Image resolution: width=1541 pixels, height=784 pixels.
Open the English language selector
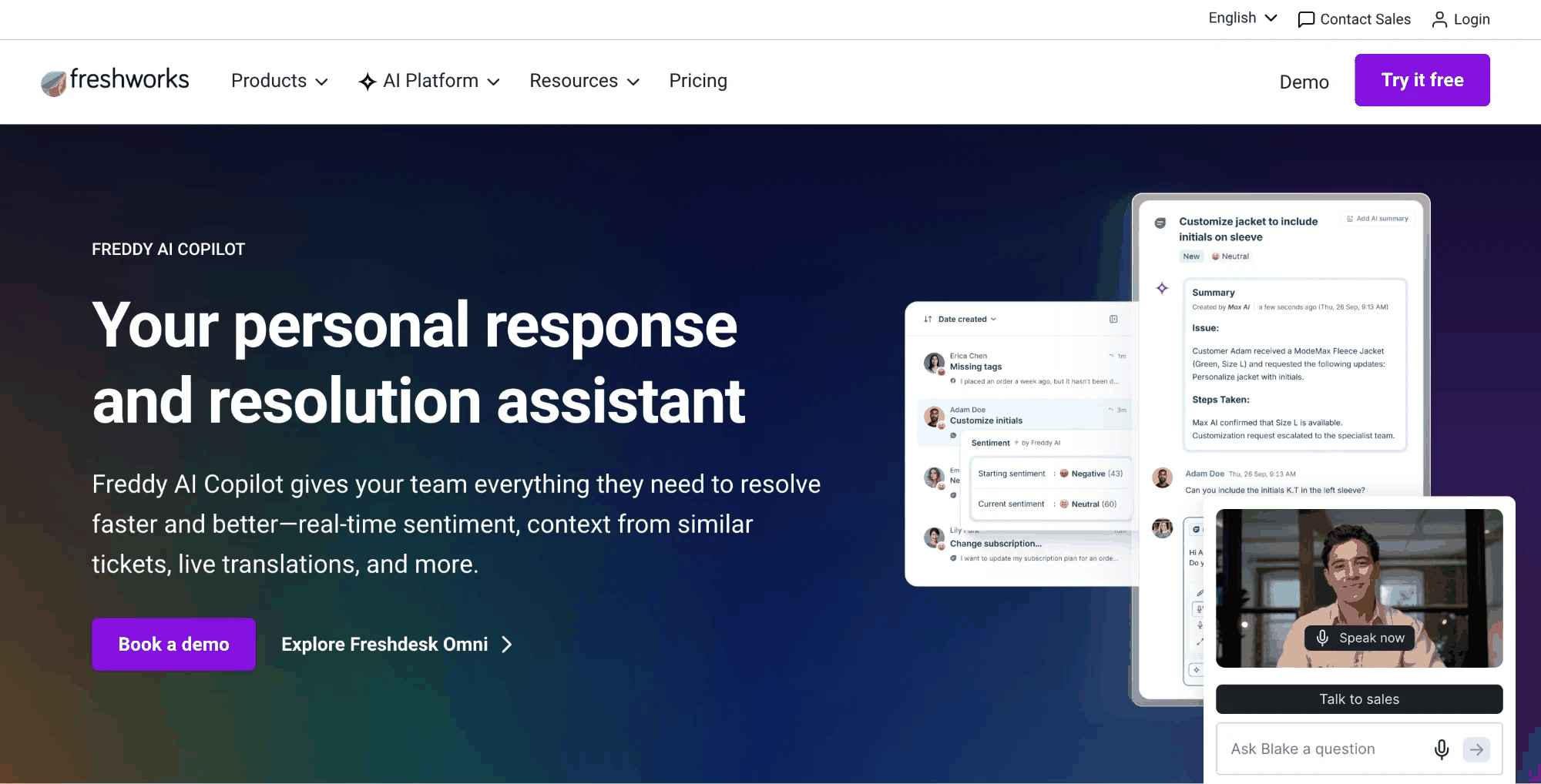pyautogui.click(x=1243, y=18)
